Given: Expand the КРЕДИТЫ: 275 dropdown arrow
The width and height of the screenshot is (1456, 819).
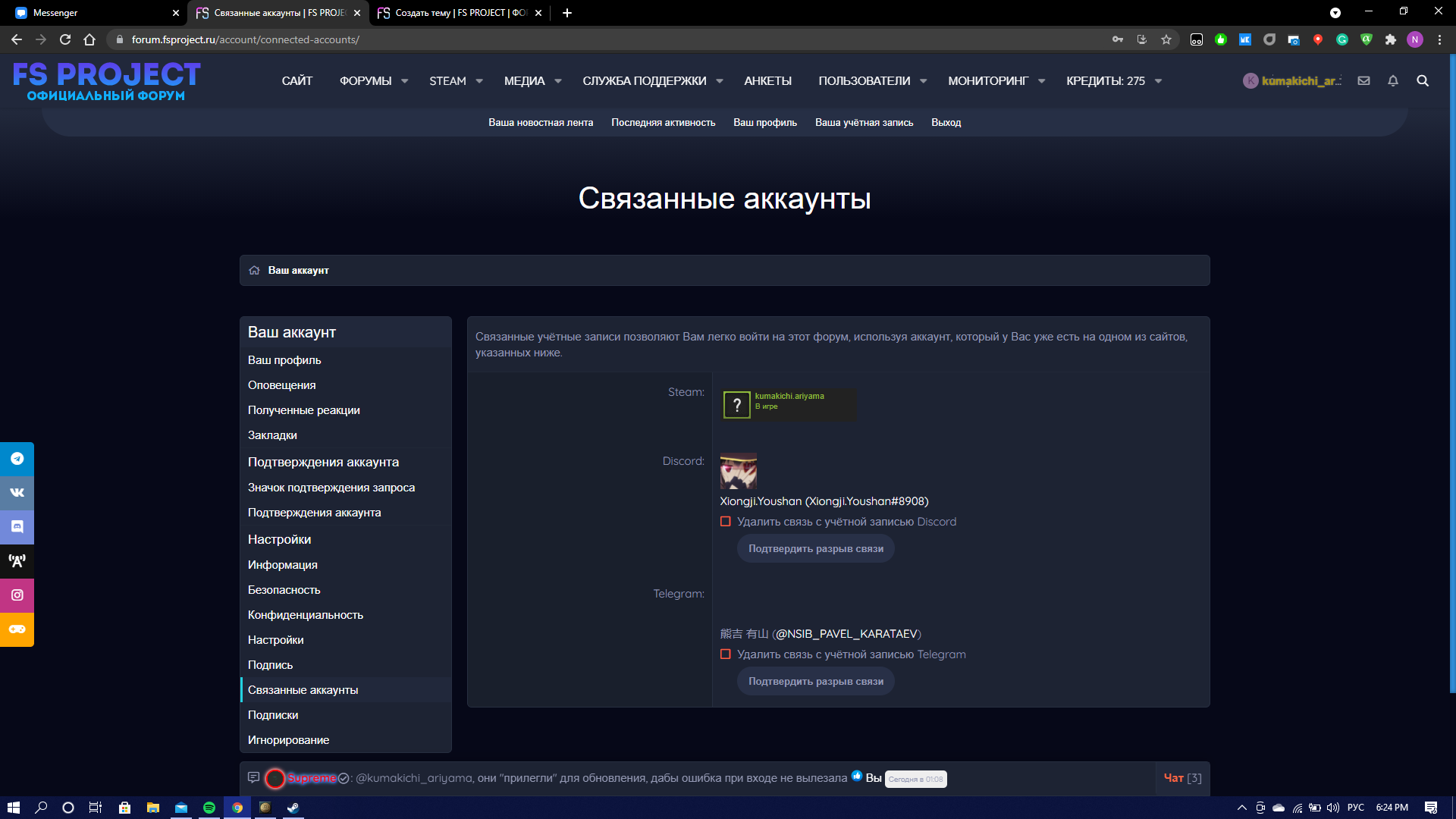Looking at the screenshot, I should pos(1158,81).
